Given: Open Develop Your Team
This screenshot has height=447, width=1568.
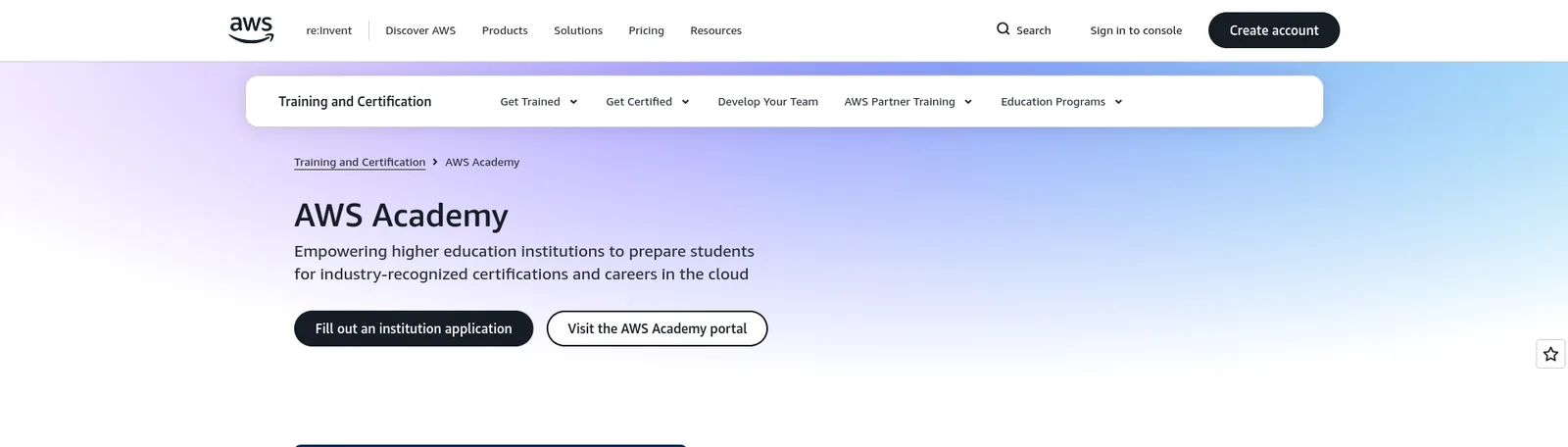Looking at the screenshot, I should point(767,102).
